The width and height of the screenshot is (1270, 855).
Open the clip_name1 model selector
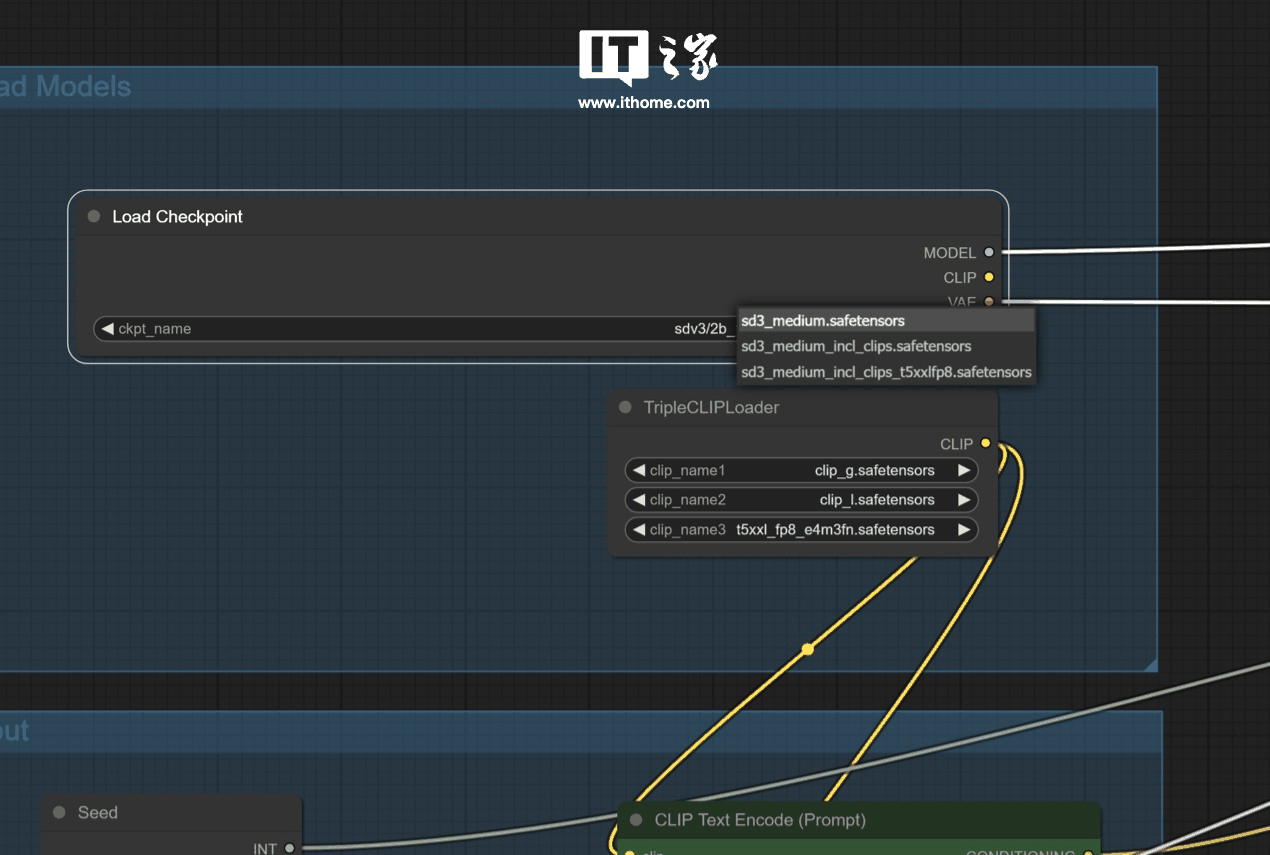pyautogui.click(x=800, y=470)
